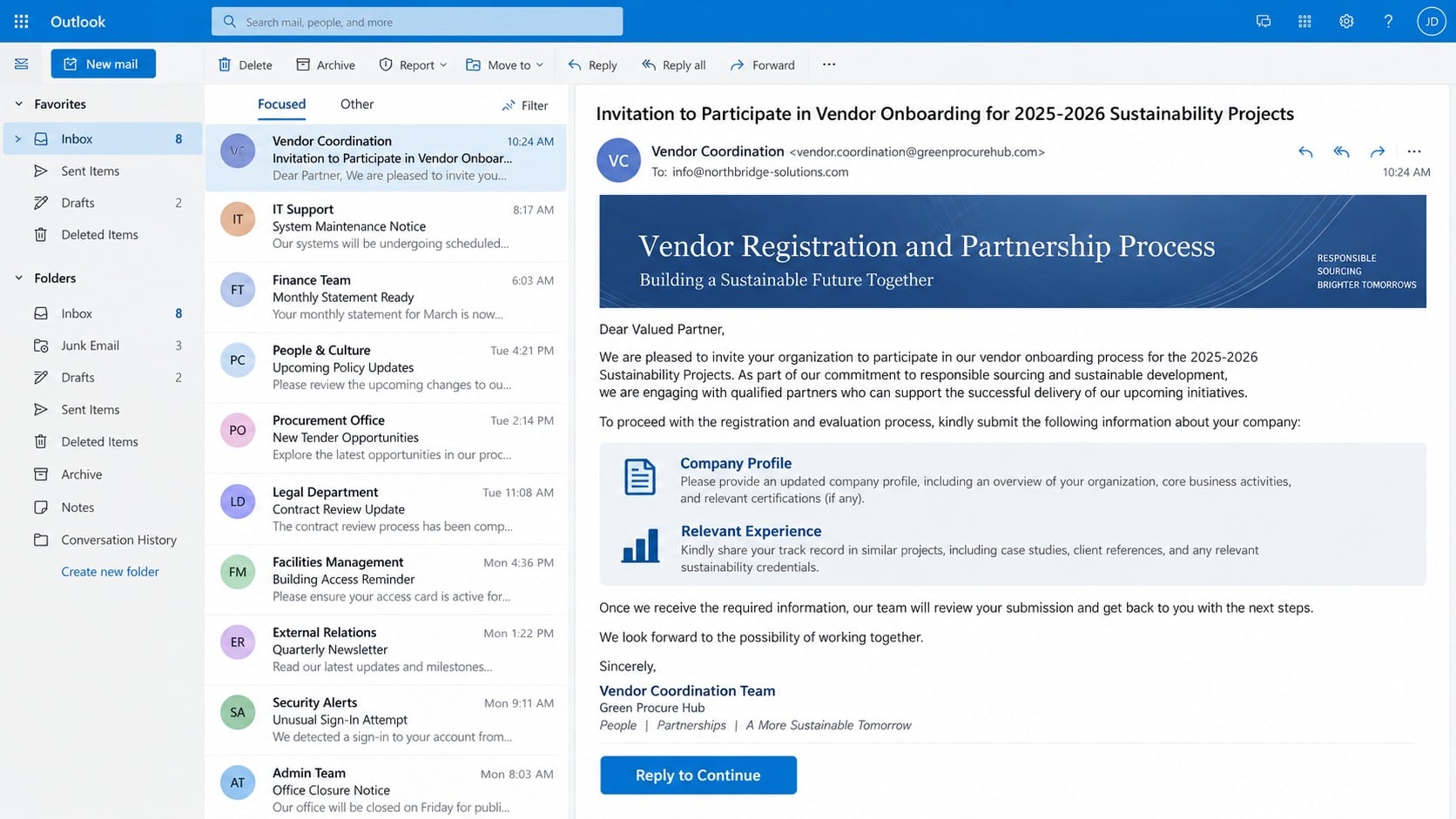
Task: Click the Company Profile document icon
Action: tap(640, 477)
